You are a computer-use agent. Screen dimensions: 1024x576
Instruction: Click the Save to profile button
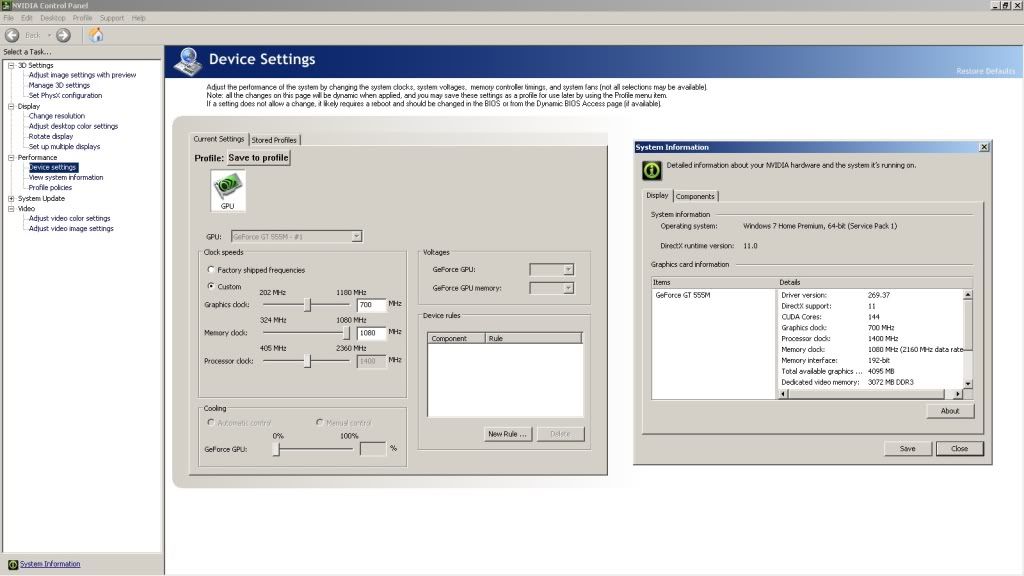pos(258,157)
